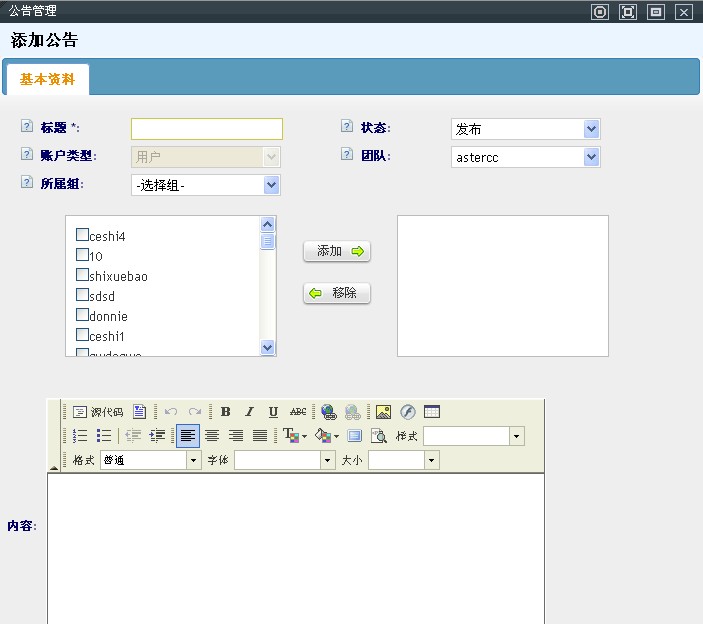Insert a table using the table icon

click(x=432, y=412)
